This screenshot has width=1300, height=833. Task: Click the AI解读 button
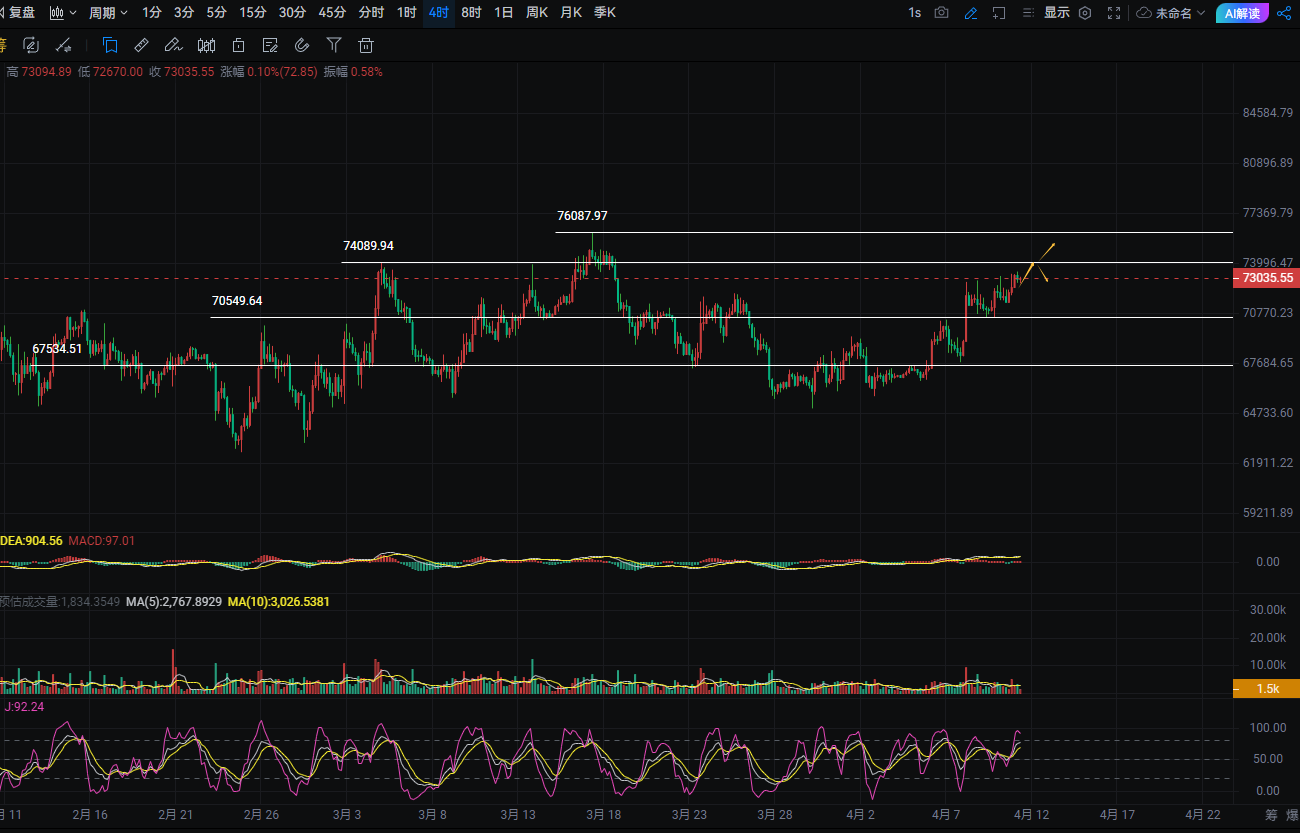tap(1242, 13)
